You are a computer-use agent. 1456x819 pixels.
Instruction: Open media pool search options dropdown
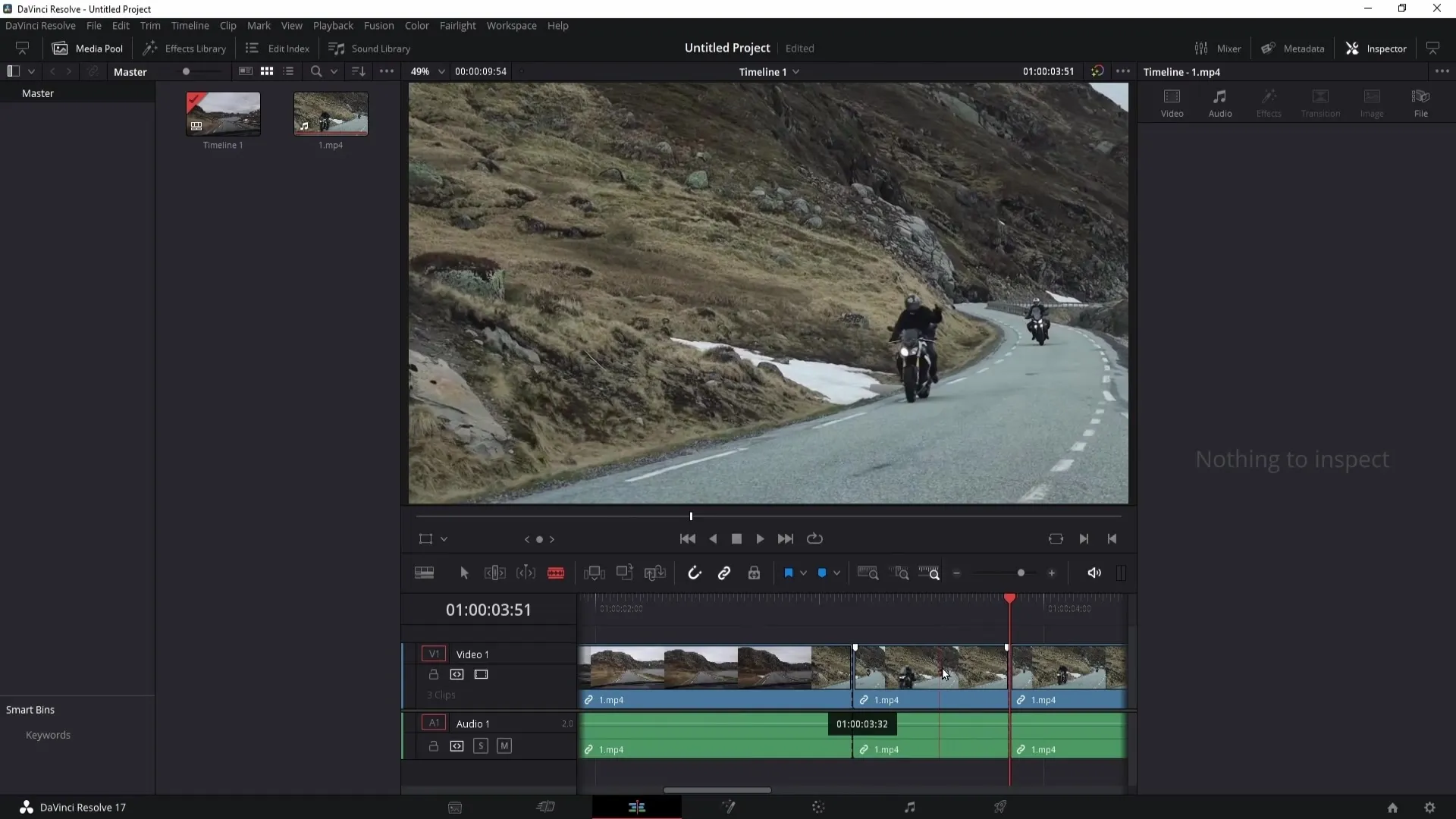[334, 71]
